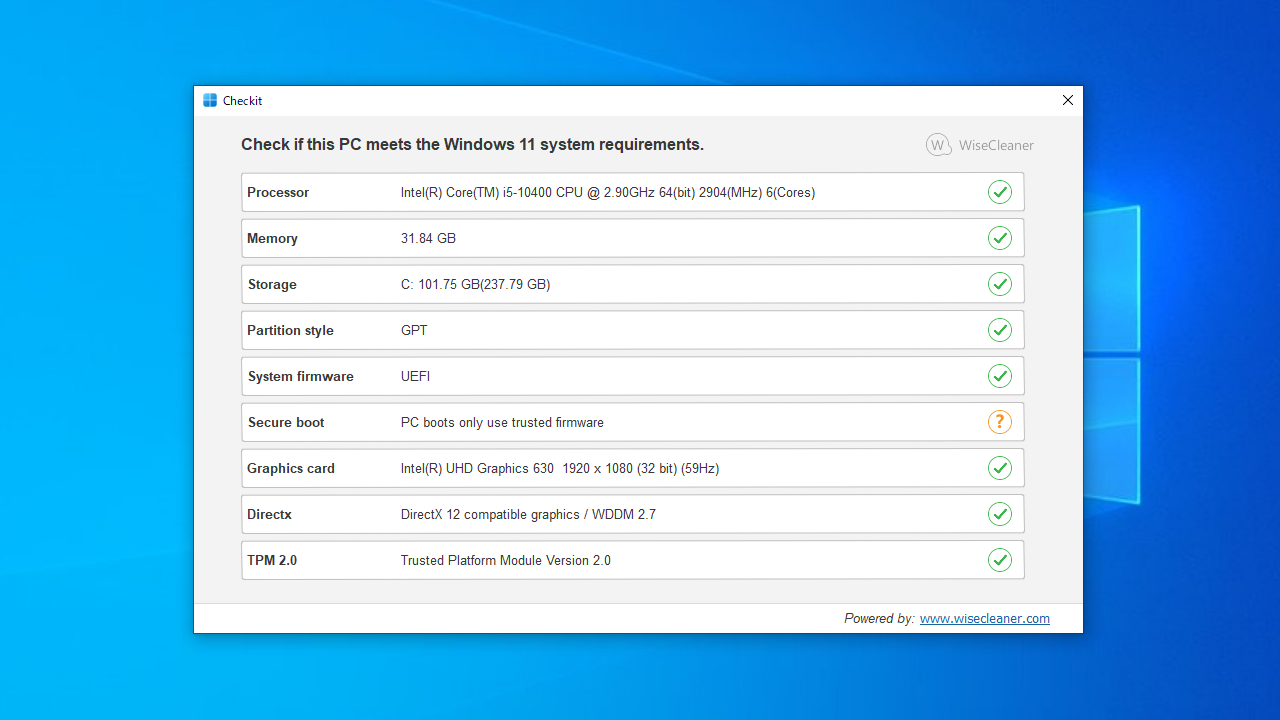Viewport: 1280px width, 720px height.
Task: Select the Partition style label
Action: (290, 330)
